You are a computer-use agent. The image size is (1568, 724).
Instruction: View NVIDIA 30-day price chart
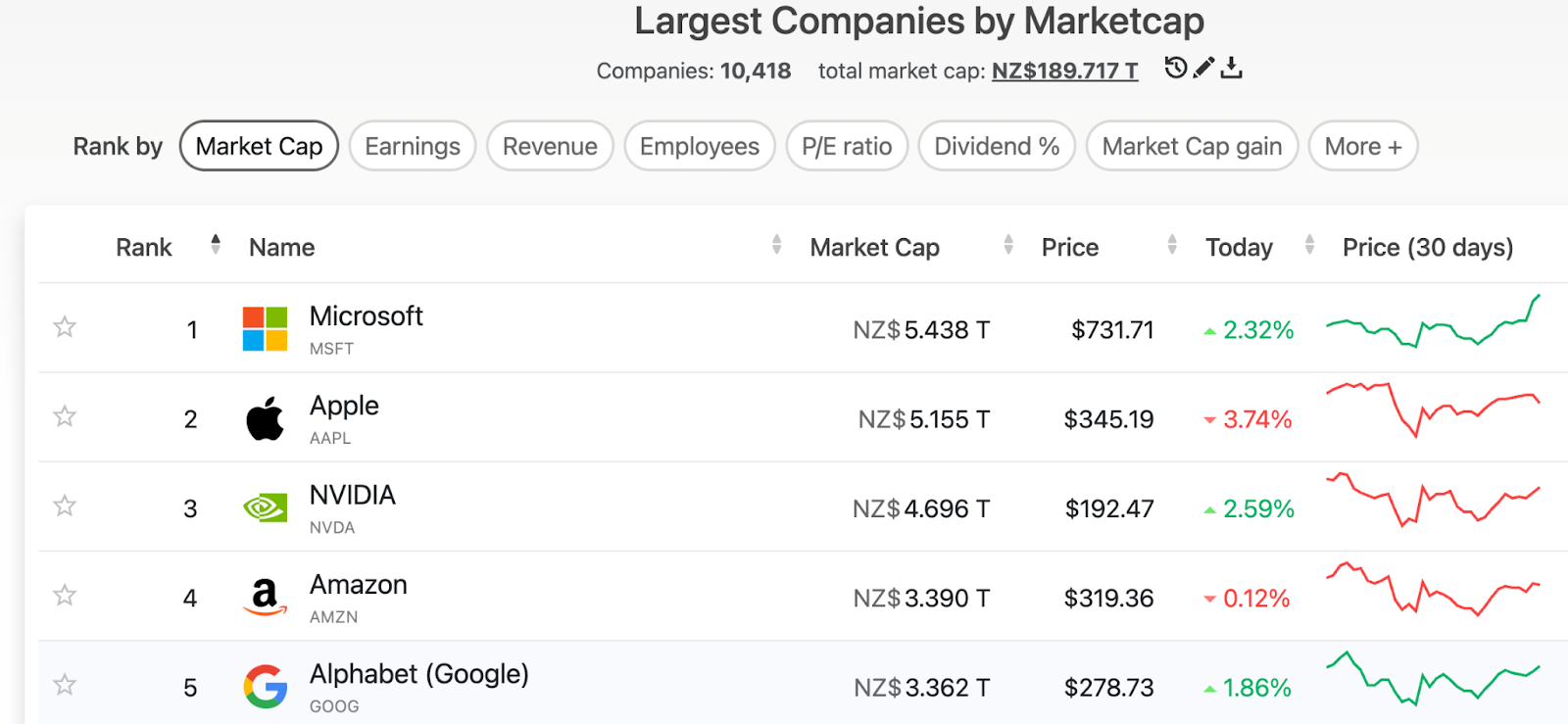tap(1433, 500)
